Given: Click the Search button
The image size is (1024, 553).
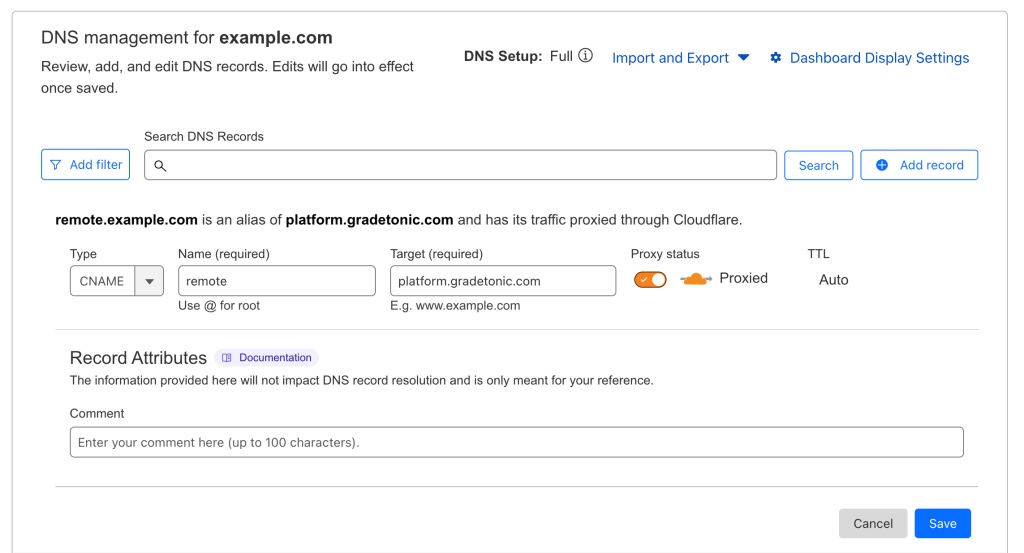Looking at the screenshot, I should point(818,165).
